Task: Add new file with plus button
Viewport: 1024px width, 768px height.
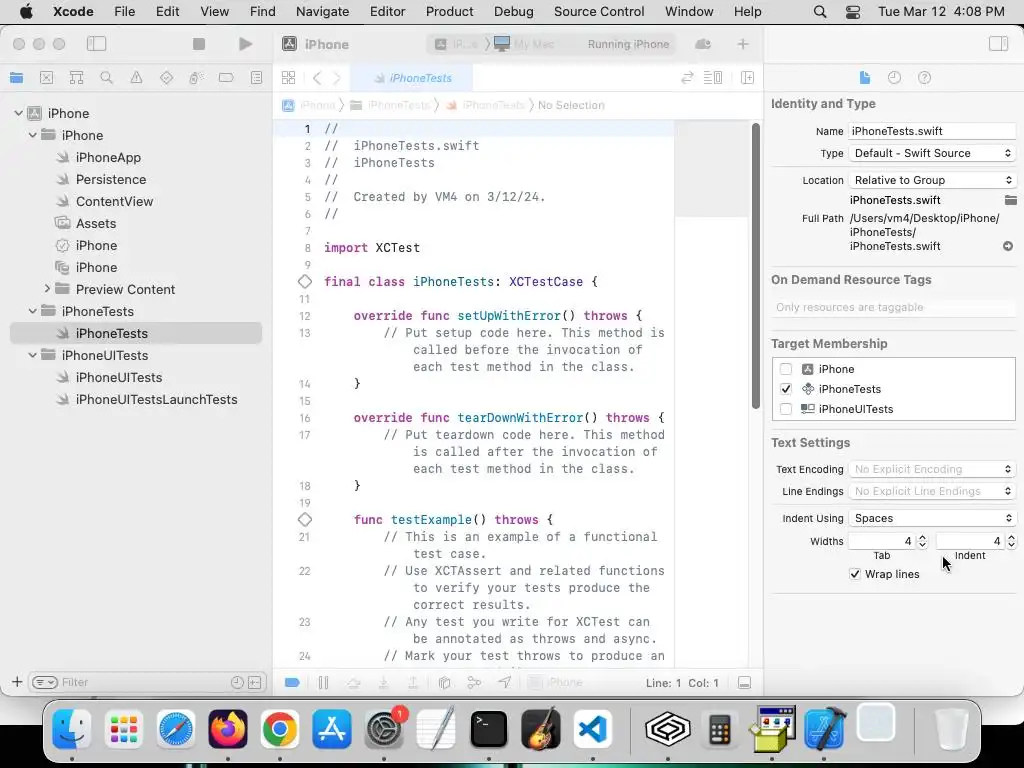Action: [x=17, y=682]
